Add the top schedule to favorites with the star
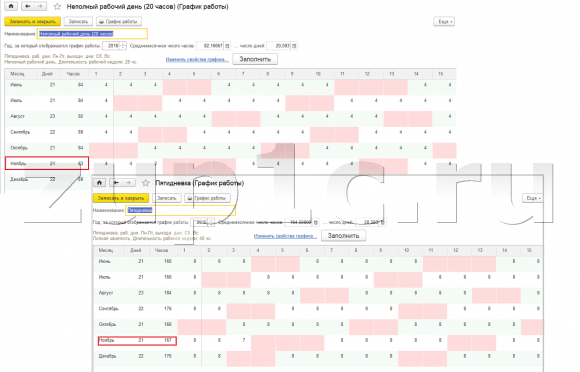Viewport: 580px width, 372px height. point(57,7)
